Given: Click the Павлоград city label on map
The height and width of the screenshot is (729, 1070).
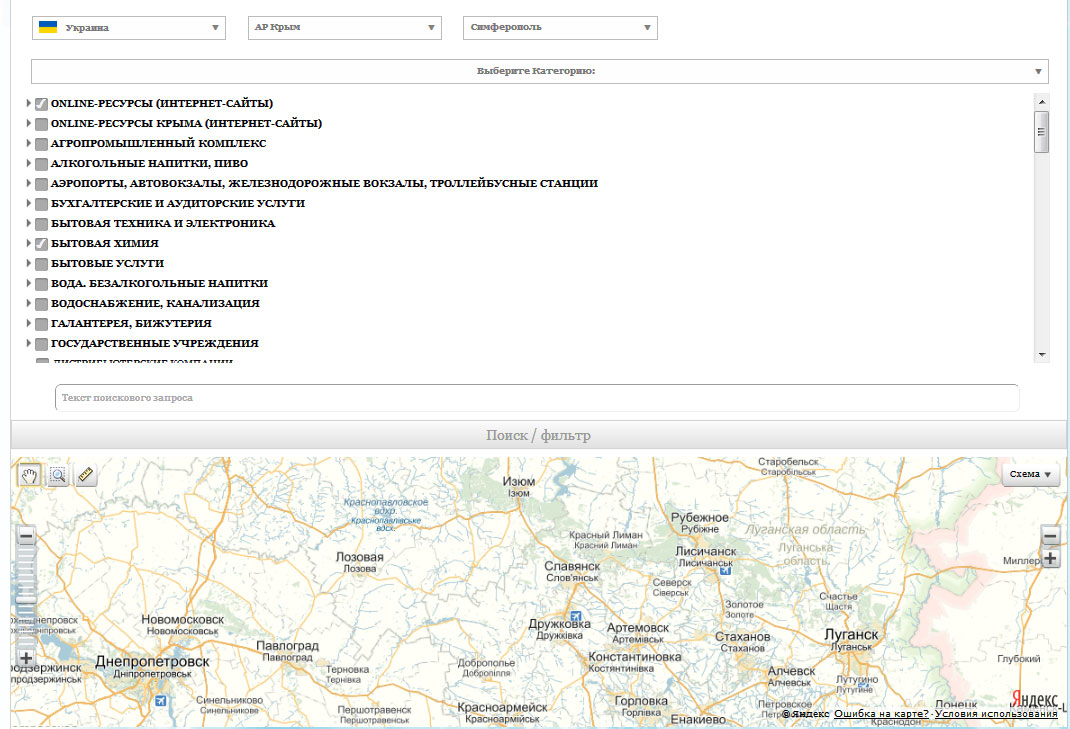Looking at the screenshot, I should 287,646.
